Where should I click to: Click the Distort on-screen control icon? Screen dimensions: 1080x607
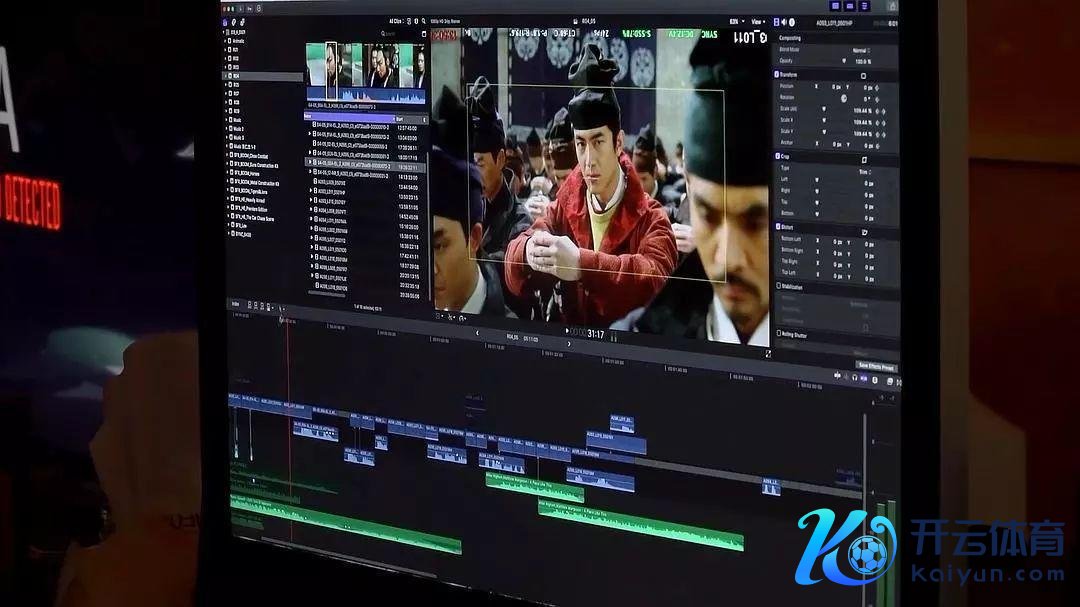864,231
